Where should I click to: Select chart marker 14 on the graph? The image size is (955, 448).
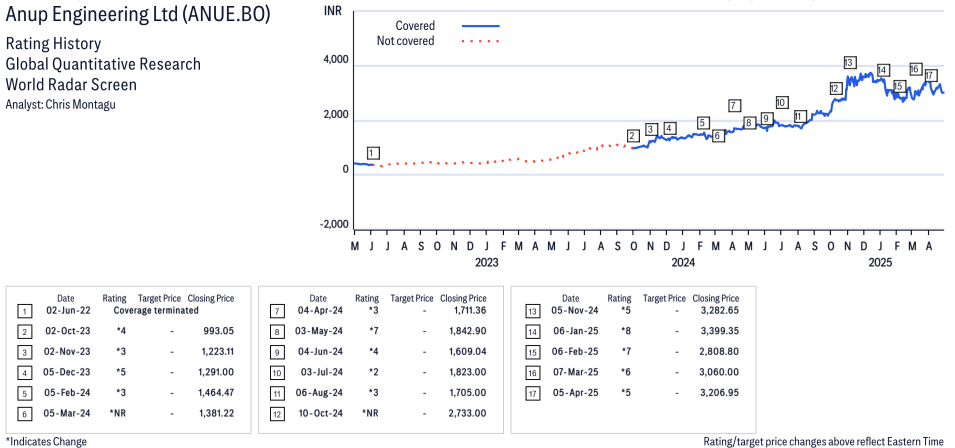pos(883,69)
